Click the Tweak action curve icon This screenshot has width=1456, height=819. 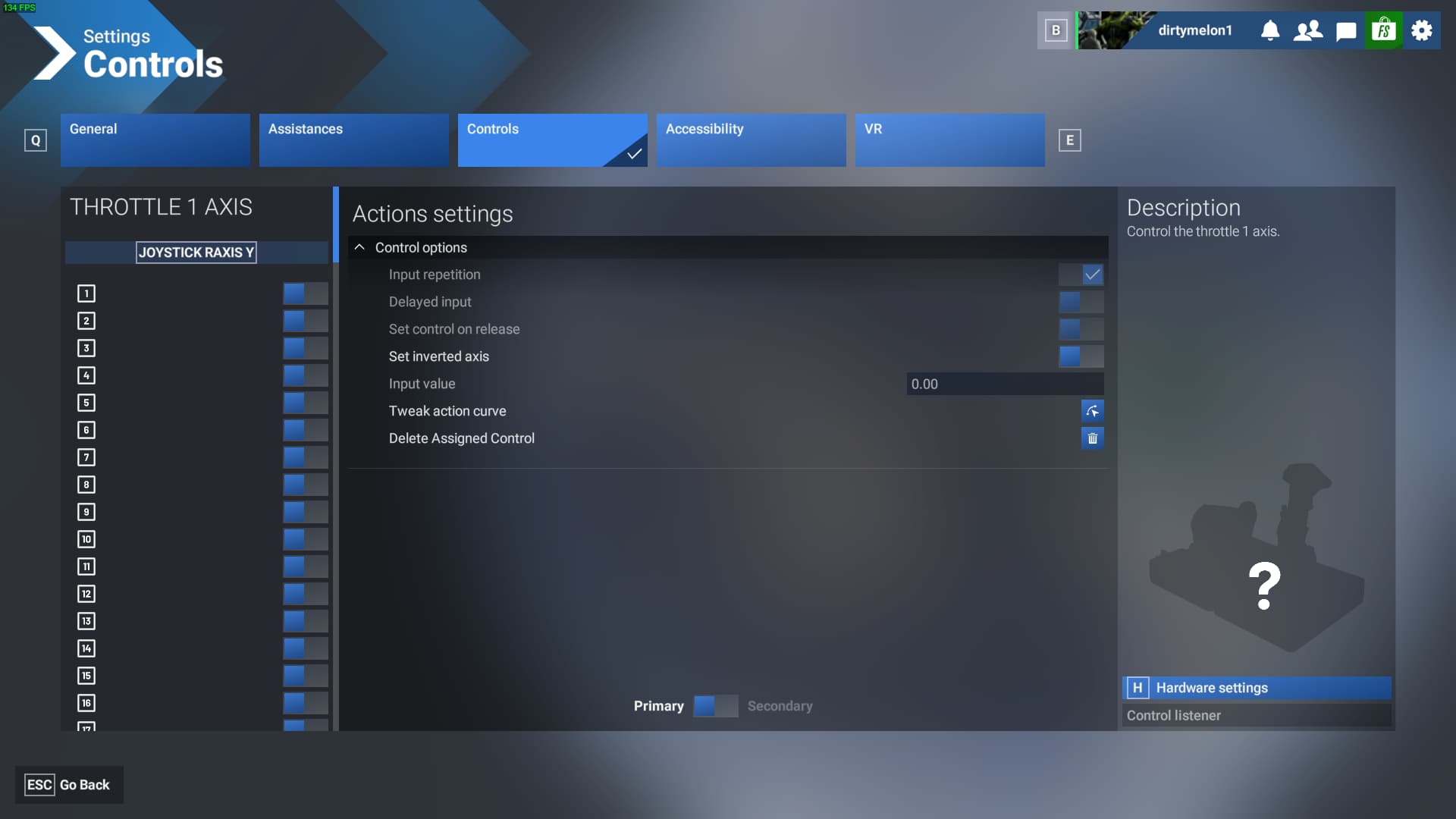[x=1092, y=411]
